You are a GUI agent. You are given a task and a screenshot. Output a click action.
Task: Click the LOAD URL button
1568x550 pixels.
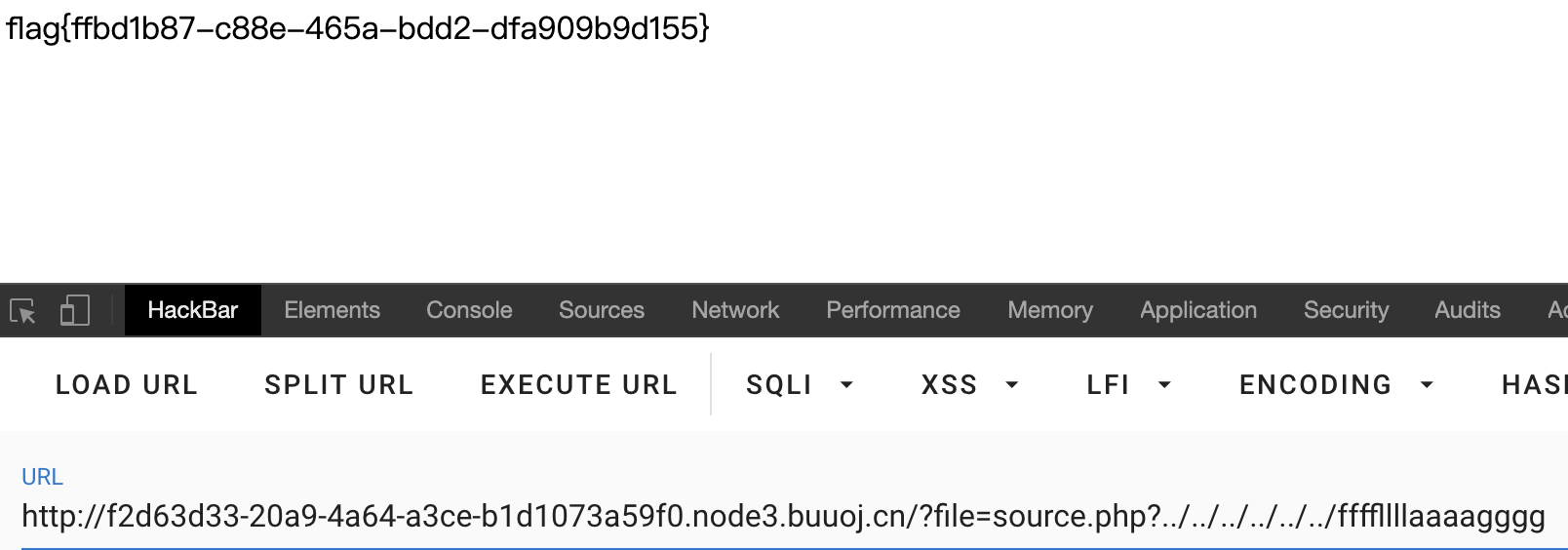[127, 385]
